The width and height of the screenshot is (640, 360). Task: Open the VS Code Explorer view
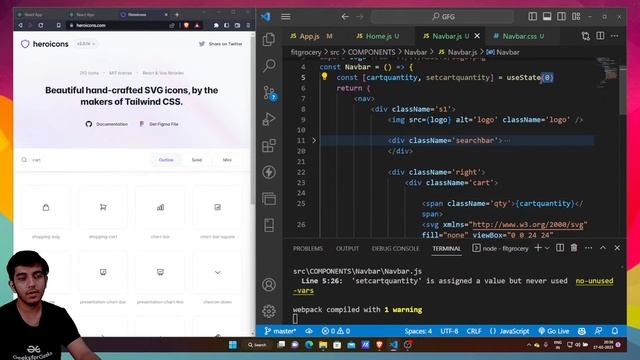coord(269,40)
